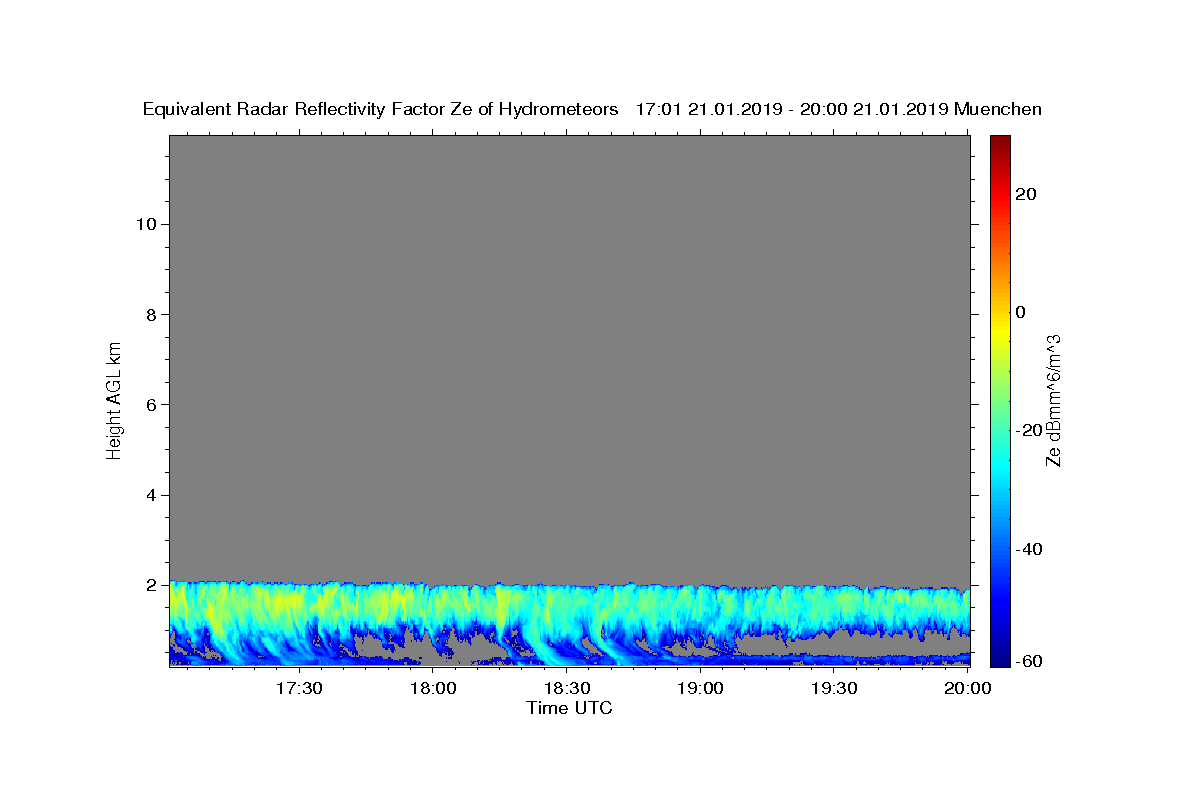
Task: Click the chart title starting 'Equivalent Radar Reflectivity Factor'
Action: click(x=592, y=109)
